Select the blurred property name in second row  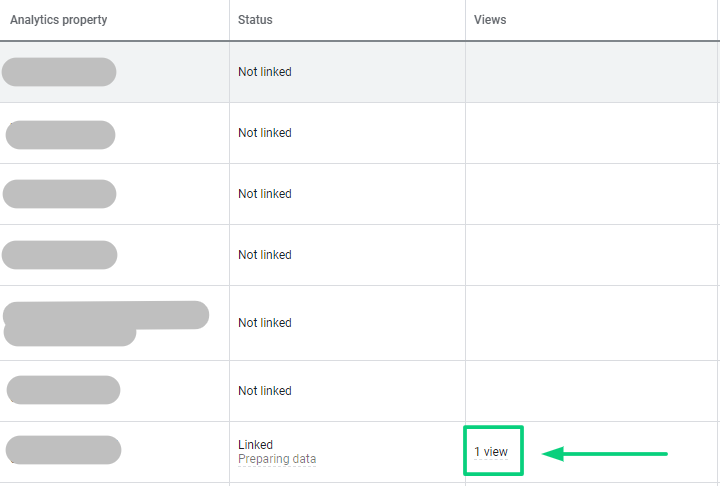pyautogui.click(x=60, y=134)
